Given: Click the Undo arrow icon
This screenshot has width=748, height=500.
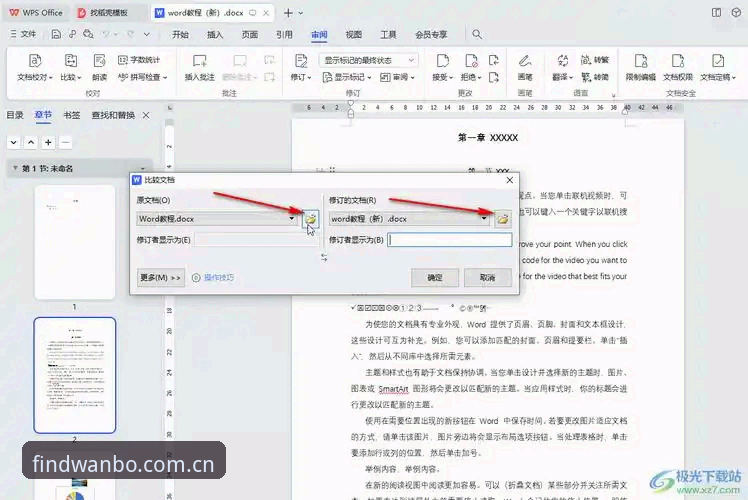Looking at the screenshot, I should 105,34.
